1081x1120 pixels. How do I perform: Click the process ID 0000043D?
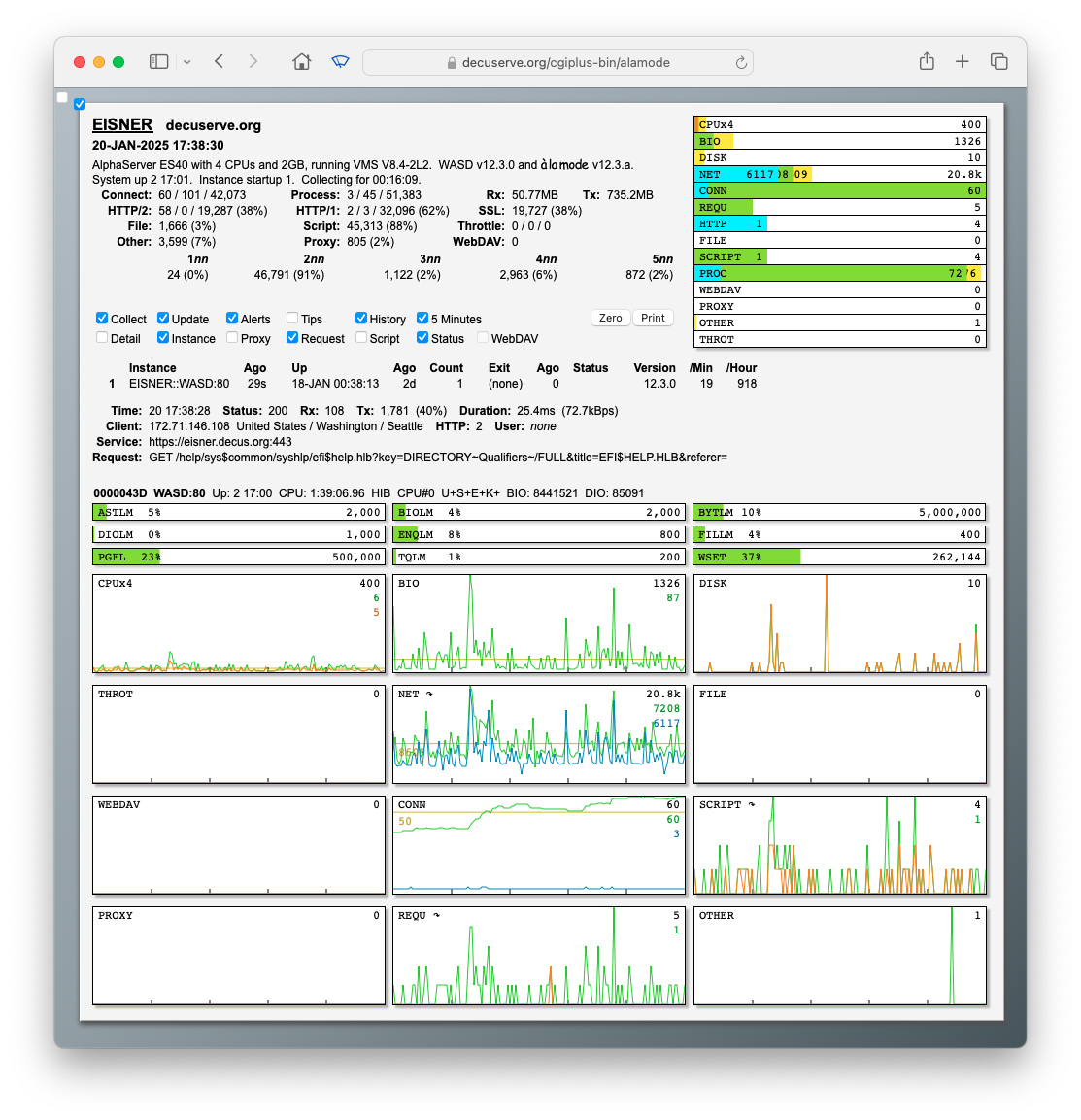point(120,492)
